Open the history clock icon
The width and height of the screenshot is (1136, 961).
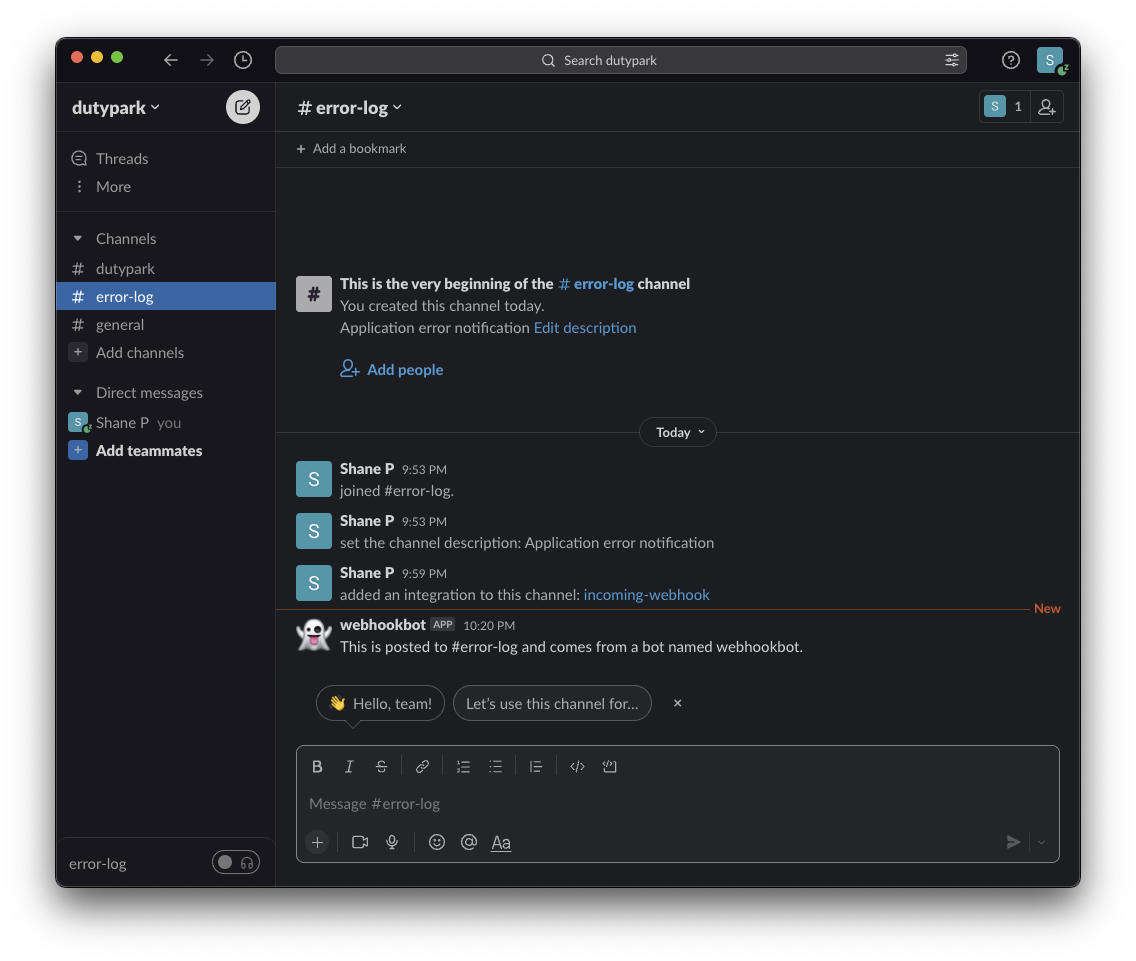tap(243, 60)
